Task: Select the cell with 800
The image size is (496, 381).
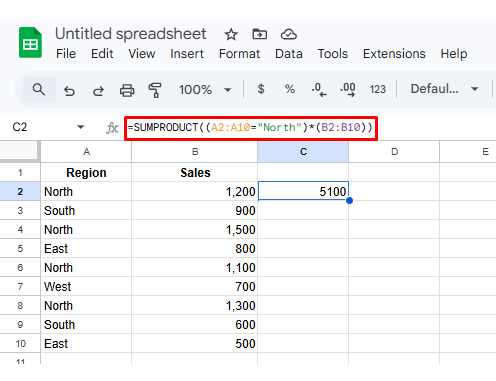Action: (x=195, y=248)
